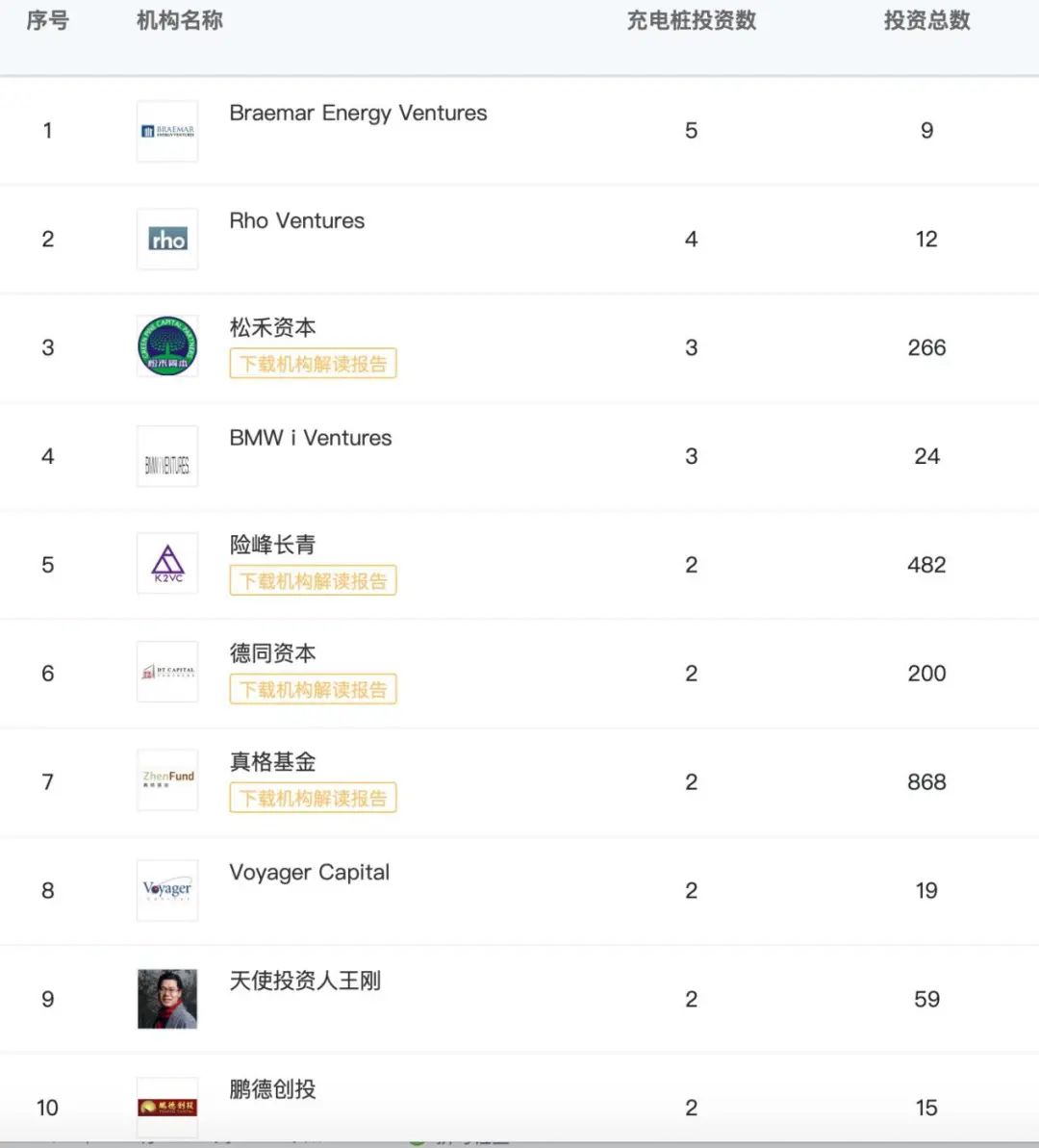
Task: Click the Voyager Capital logo
Action: pyautogui.click(x=167, y=889)
